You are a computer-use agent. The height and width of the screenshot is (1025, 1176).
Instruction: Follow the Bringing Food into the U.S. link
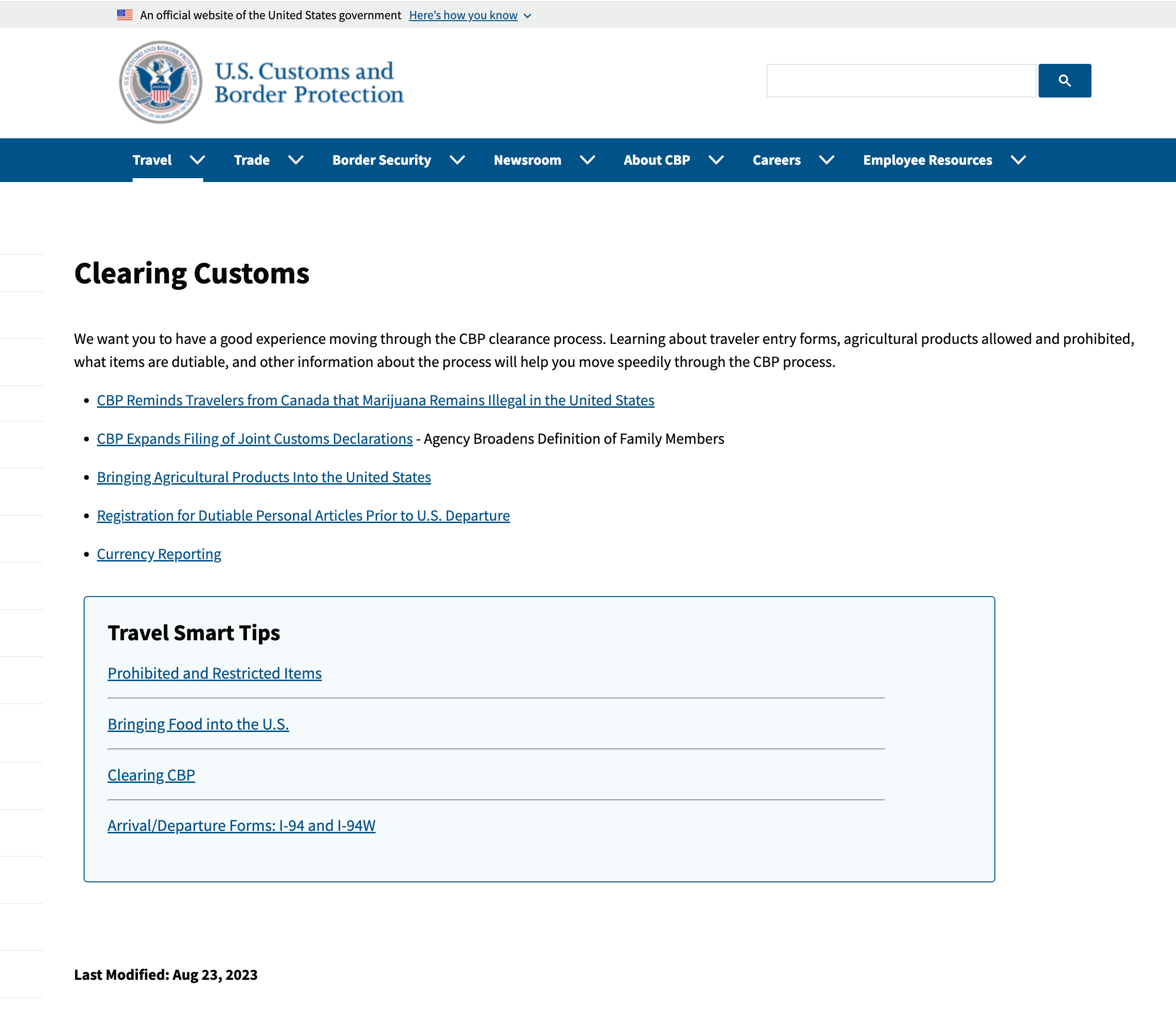coord(198,724)
